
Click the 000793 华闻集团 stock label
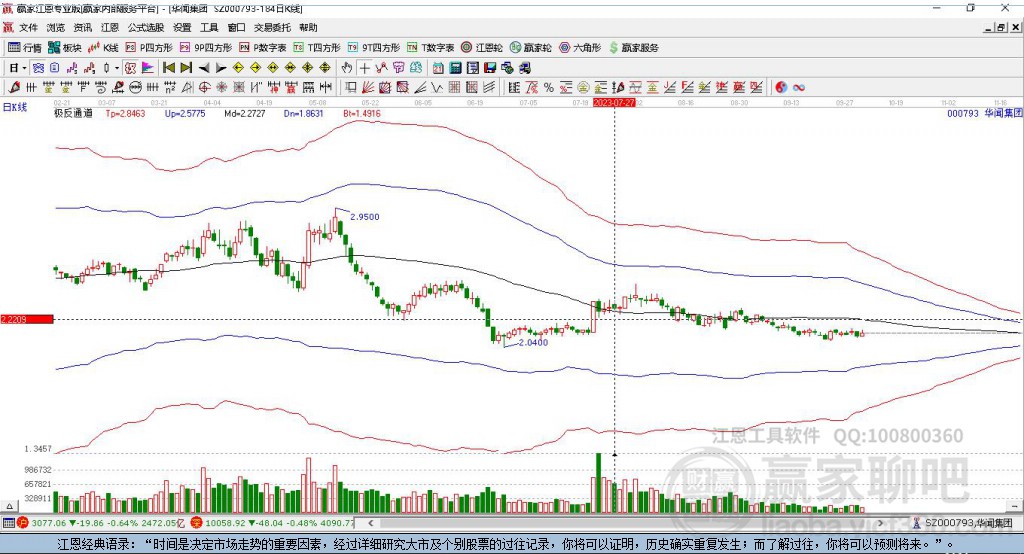(985, 113)
